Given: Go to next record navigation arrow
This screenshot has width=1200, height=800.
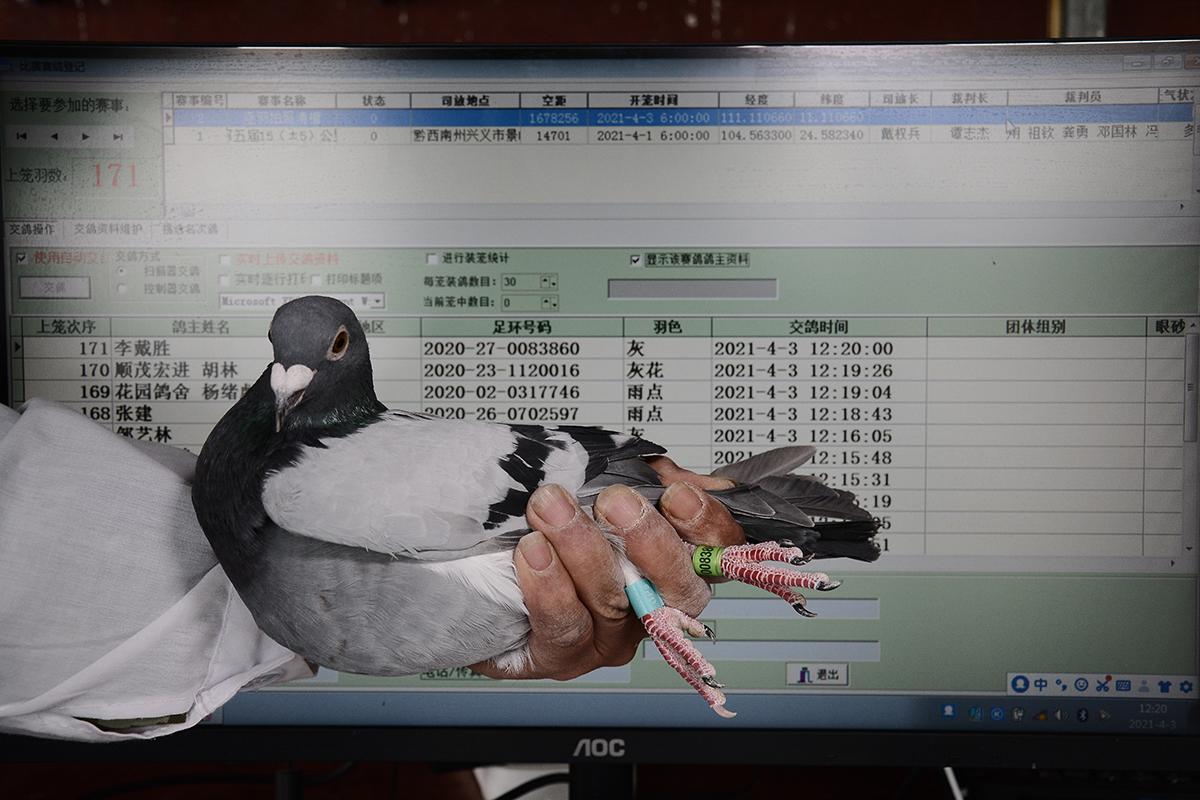Looking at the screenshot, I should pyautogui.click(x=86, y=136).
